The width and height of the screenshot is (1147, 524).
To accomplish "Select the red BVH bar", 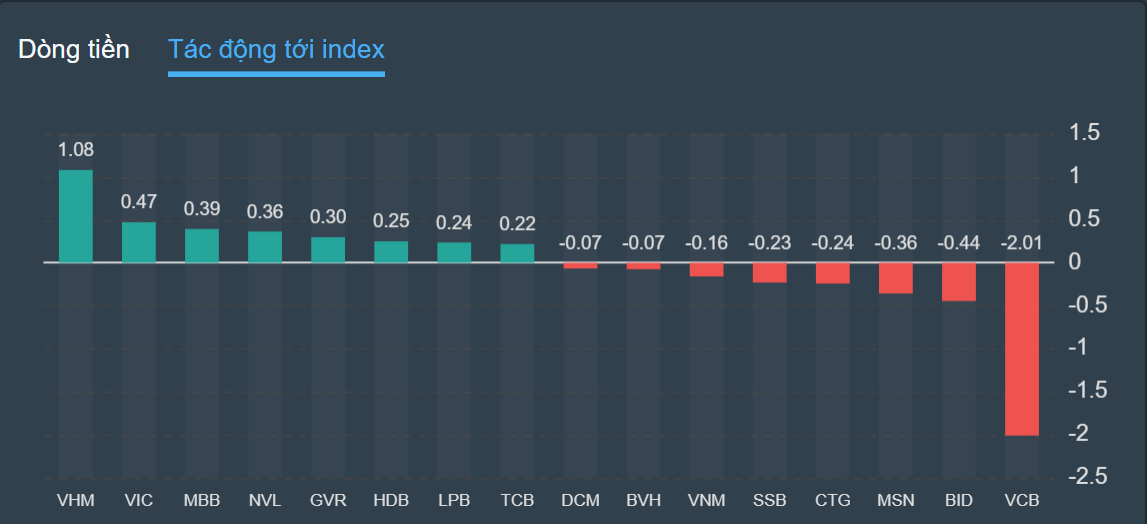I will coord(643,266).
